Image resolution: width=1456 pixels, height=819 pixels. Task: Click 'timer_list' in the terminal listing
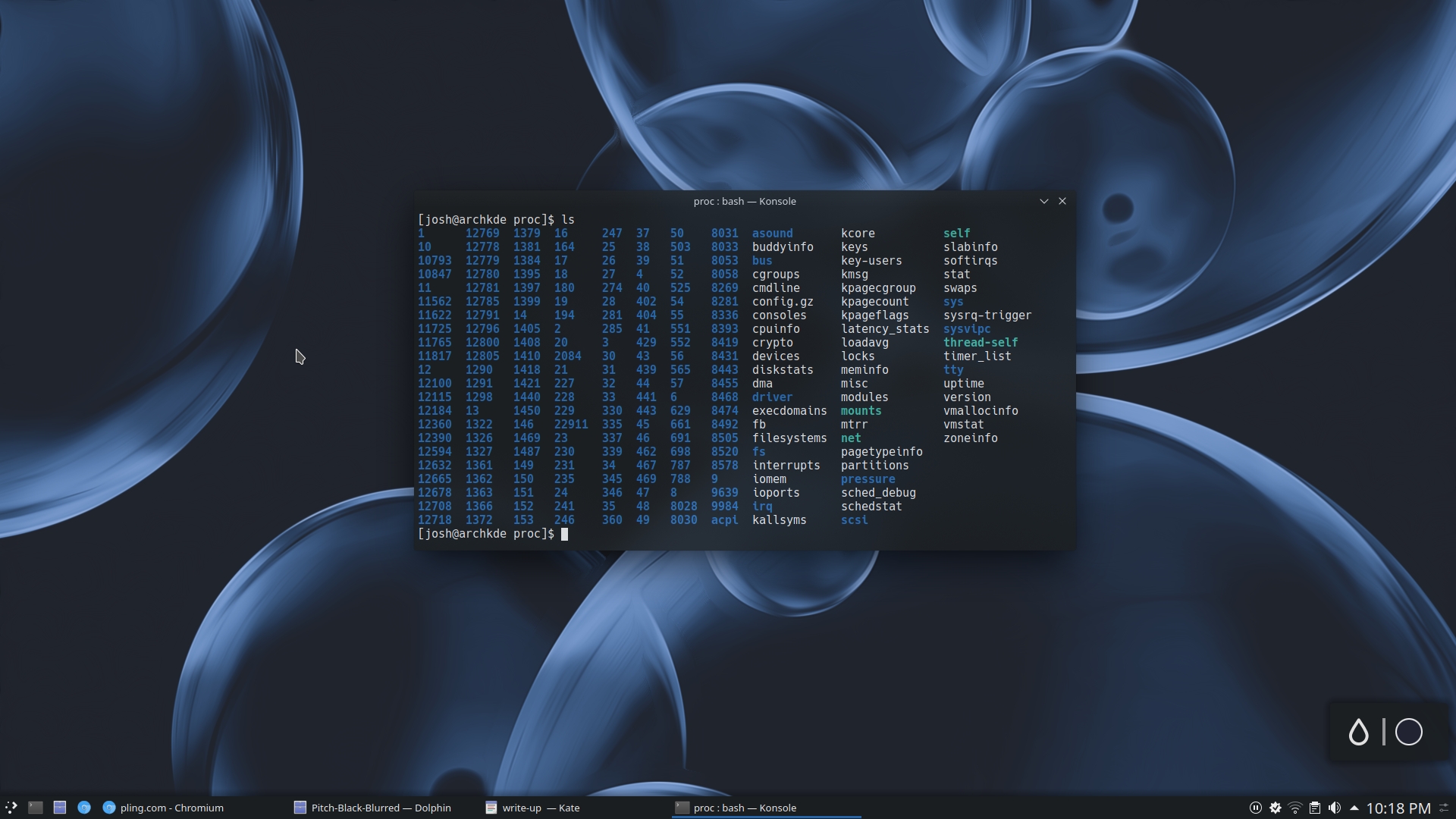click(x=977, y=356)
